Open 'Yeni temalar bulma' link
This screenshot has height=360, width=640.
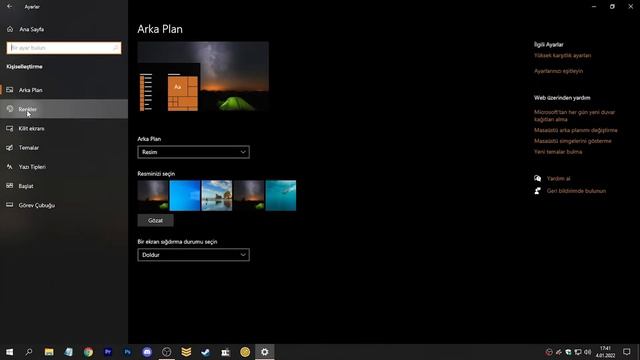coord(558,151)
